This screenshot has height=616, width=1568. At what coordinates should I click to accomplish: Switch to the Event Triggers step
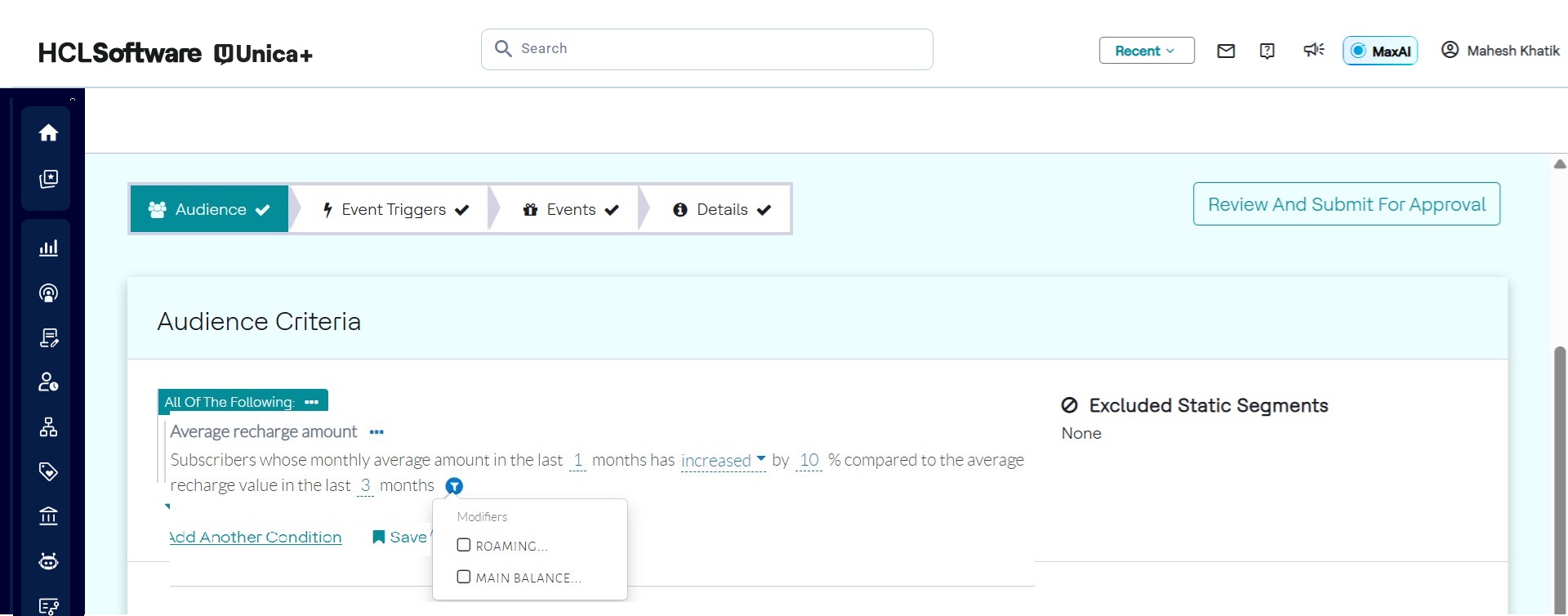point(394,210)
